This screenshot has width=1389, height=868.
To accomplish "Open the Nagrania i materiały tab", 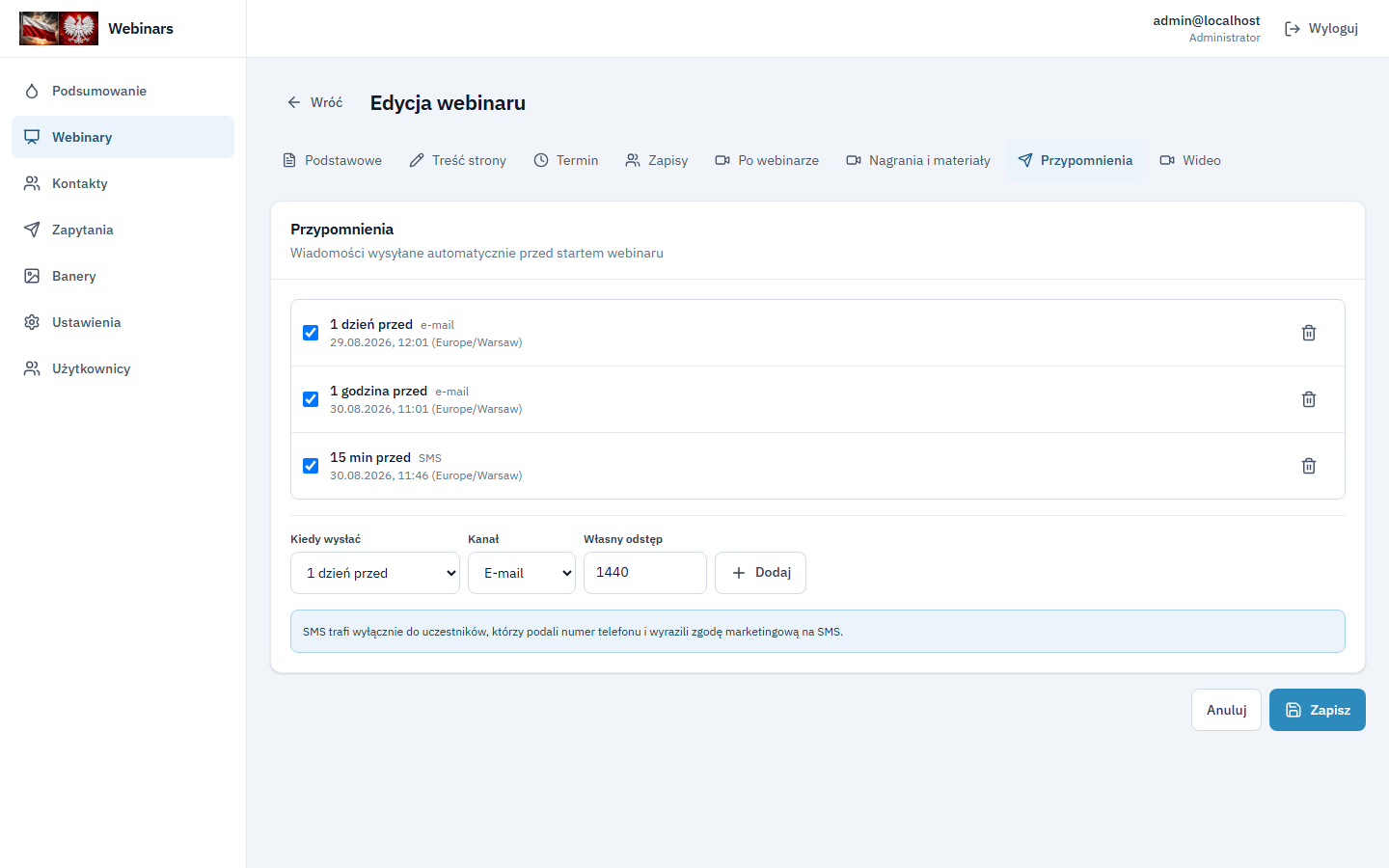I will (918, 160).
